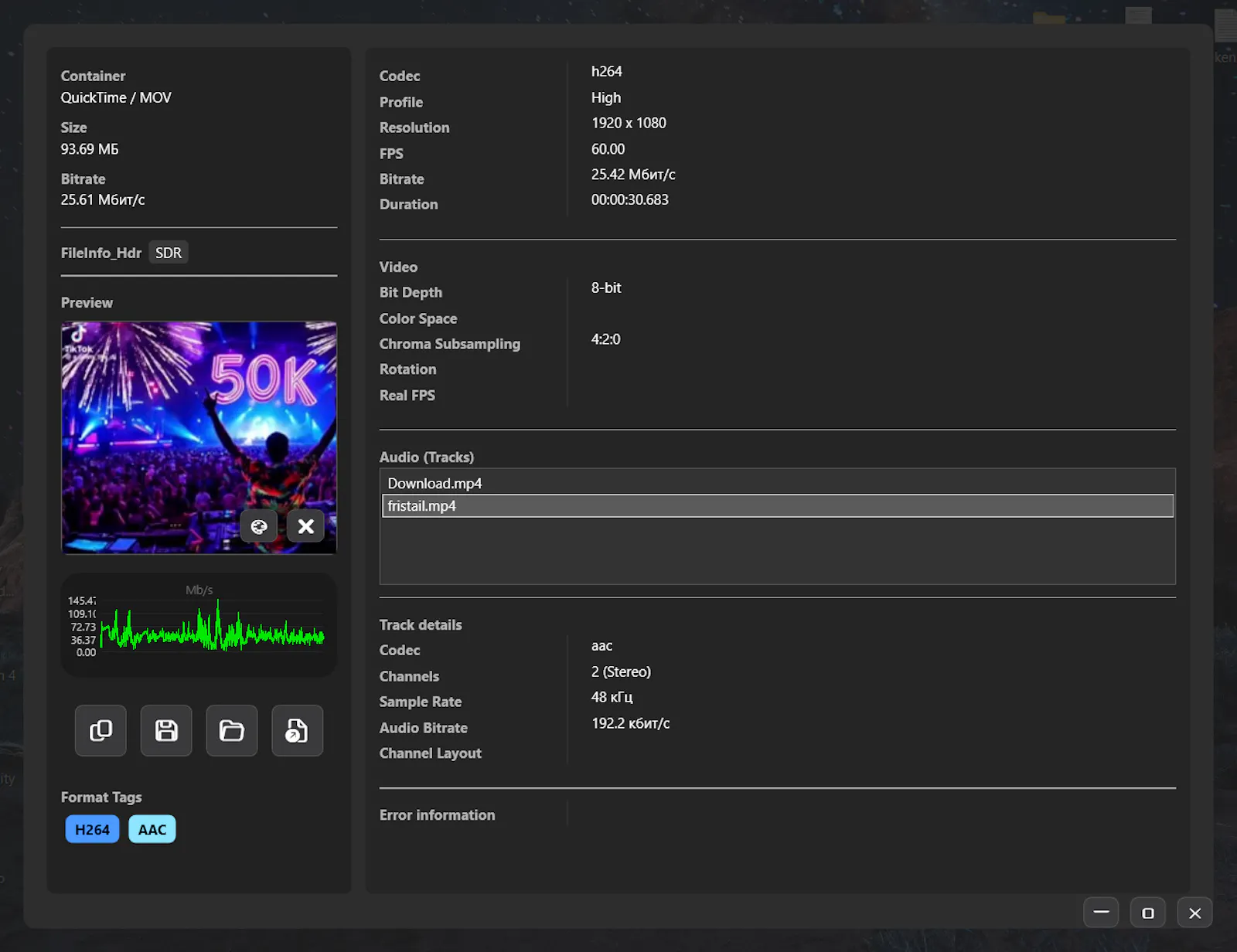This screenshot has height=952, width=1237.
Task: Click the Chroma Subsampling label
Action: (450, 344)
